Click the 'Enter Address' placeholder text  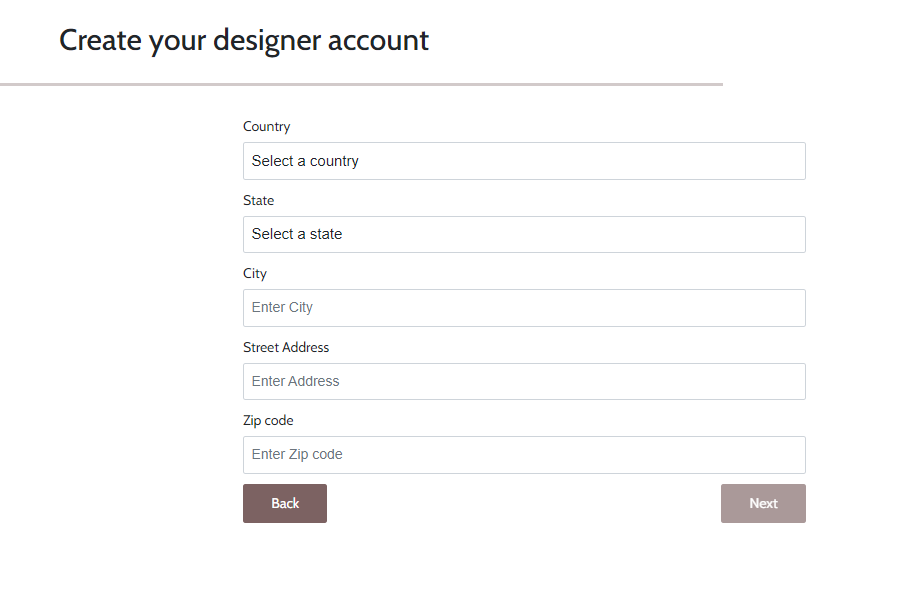295,381
